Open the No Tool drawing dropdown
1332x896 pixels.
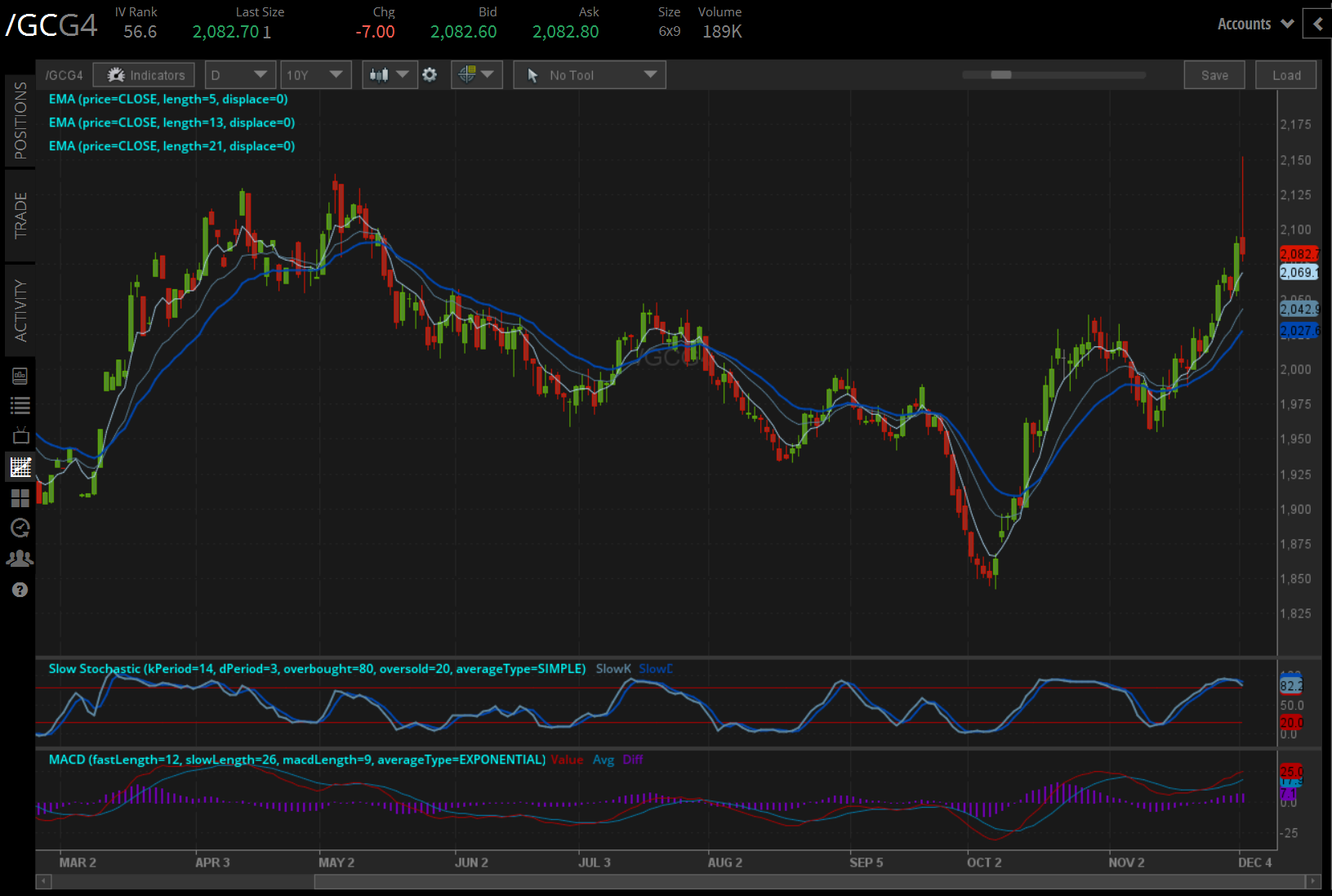point(590,75)
